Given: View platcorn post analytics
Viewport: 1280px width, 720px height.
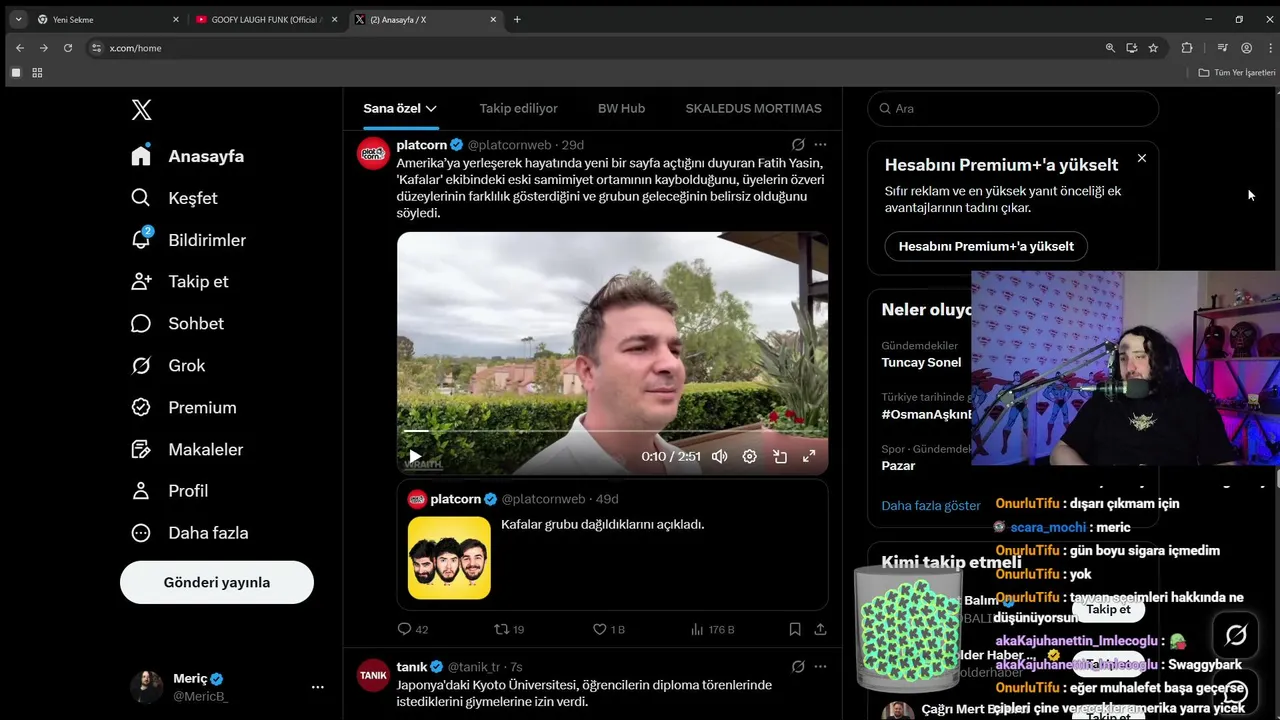Looking at the screenshot, I should coord(712,629).
